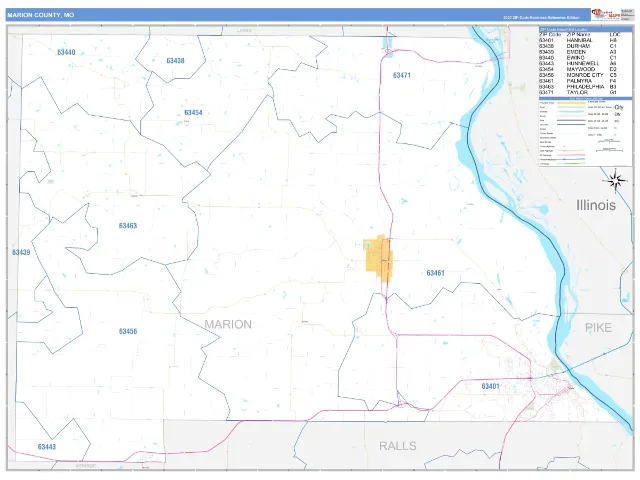The width and height of the screenshot is (640, 480).
Task: Select the 63456 ZIP label on the map
Action: tap(128, 331)
